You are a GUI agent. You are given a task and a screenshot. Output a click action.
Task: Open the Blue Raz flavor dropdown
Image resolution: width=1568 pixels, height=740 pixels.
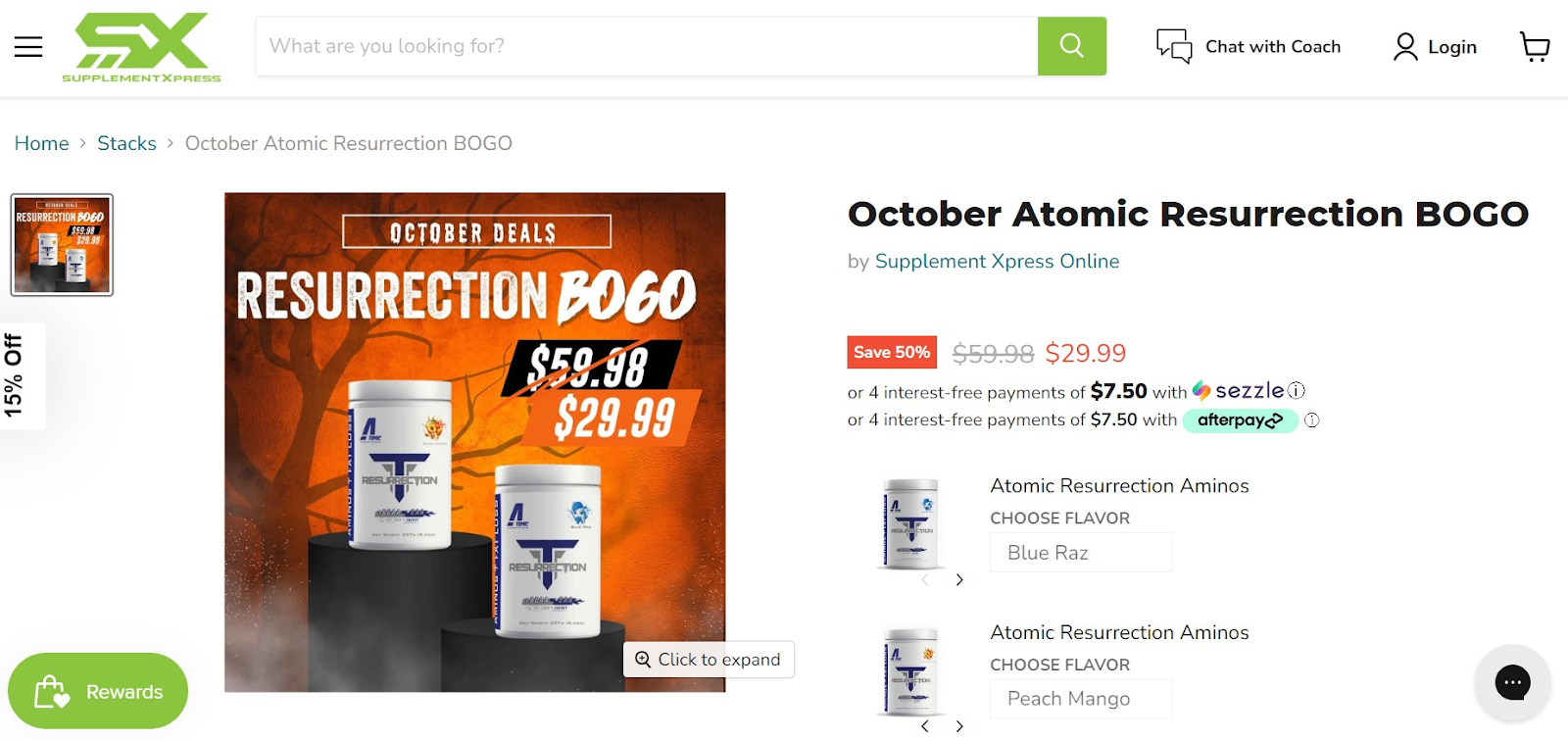point(1080,552)
